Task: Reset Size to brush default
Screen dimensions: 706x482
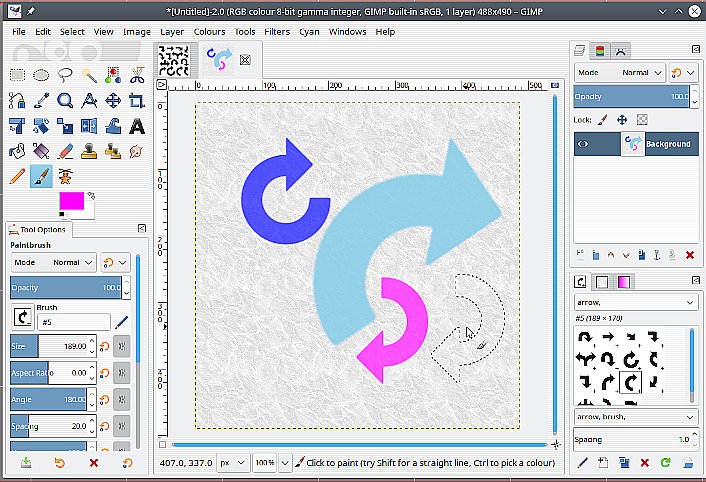Action: [104, 347]
